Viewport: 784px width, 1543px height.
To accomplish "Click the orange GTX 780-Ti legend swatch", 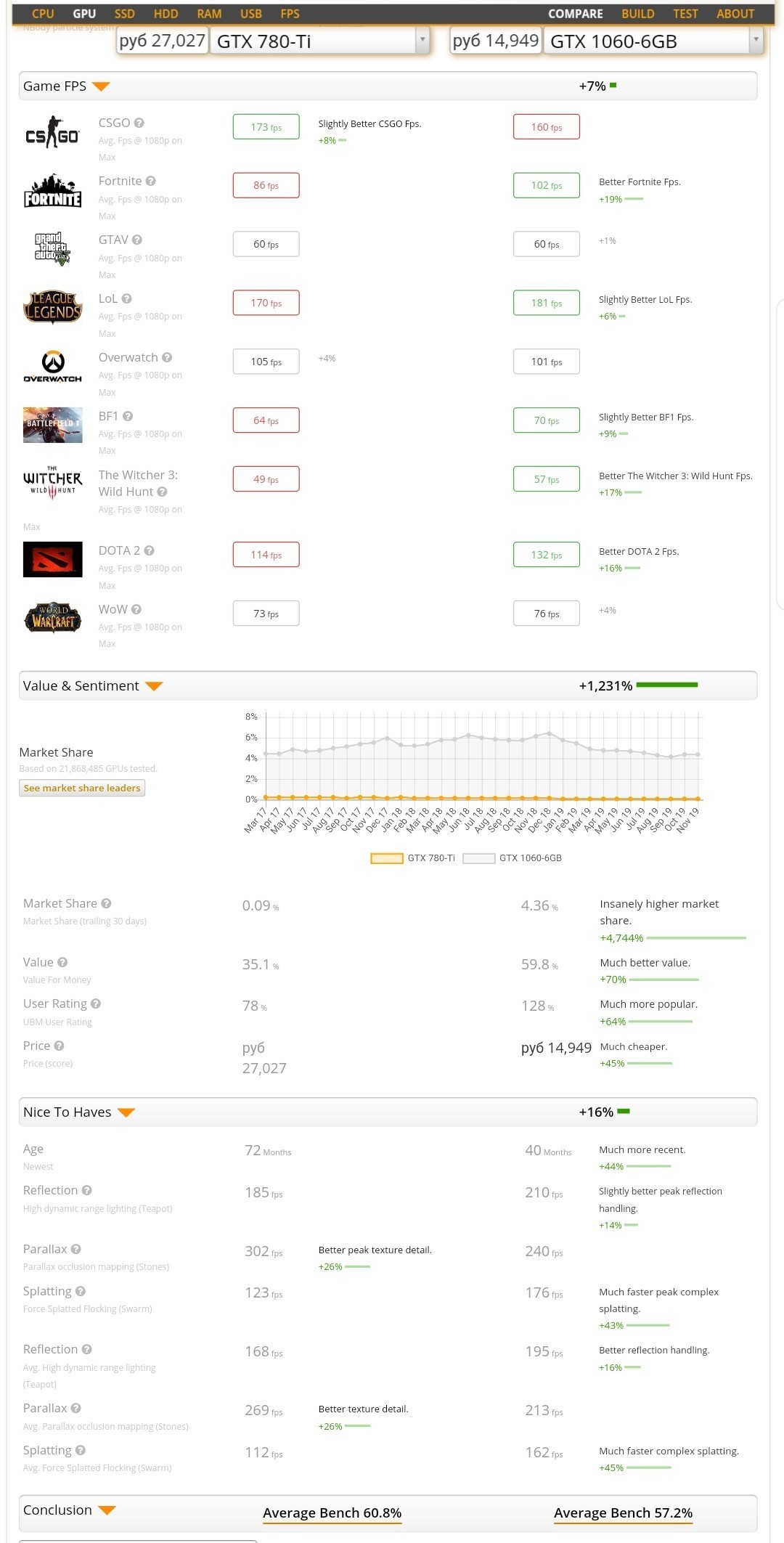I will (x=387, y=858).
